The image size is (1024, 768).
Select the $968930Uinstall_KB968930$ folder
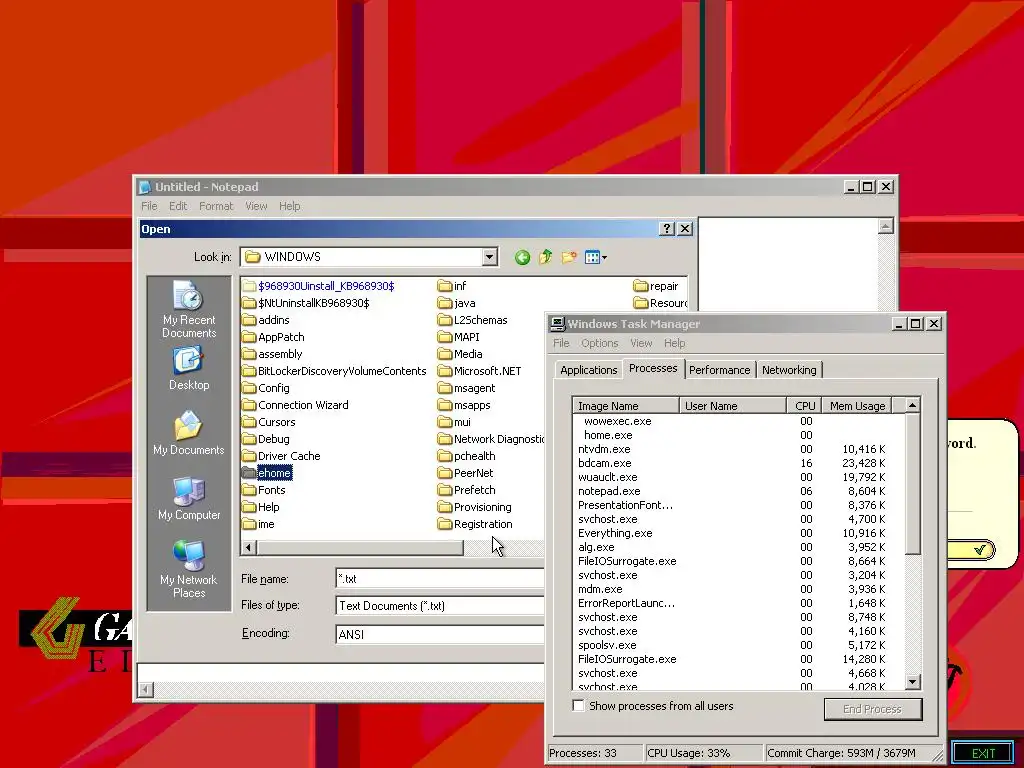pos(318,286)
